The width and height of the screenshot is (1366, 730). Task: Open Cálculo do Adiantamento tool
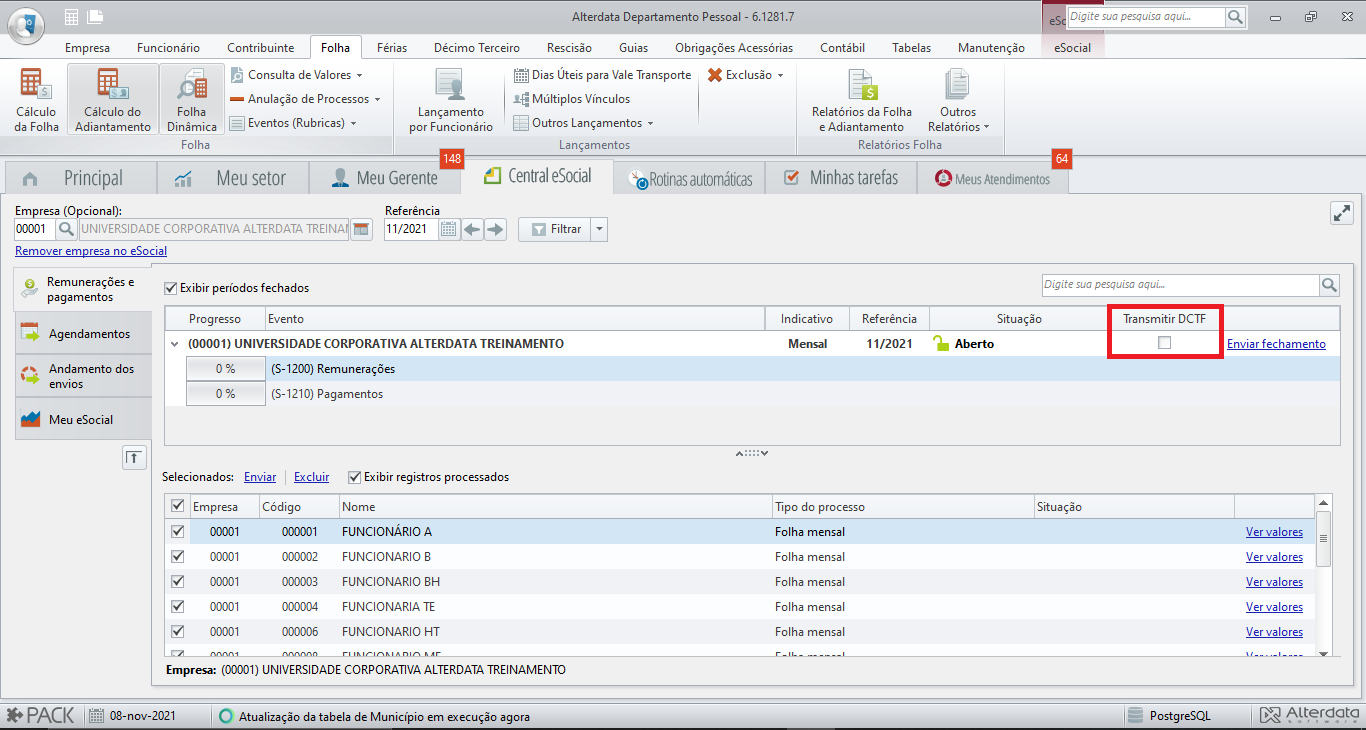[x=112, y=100]
